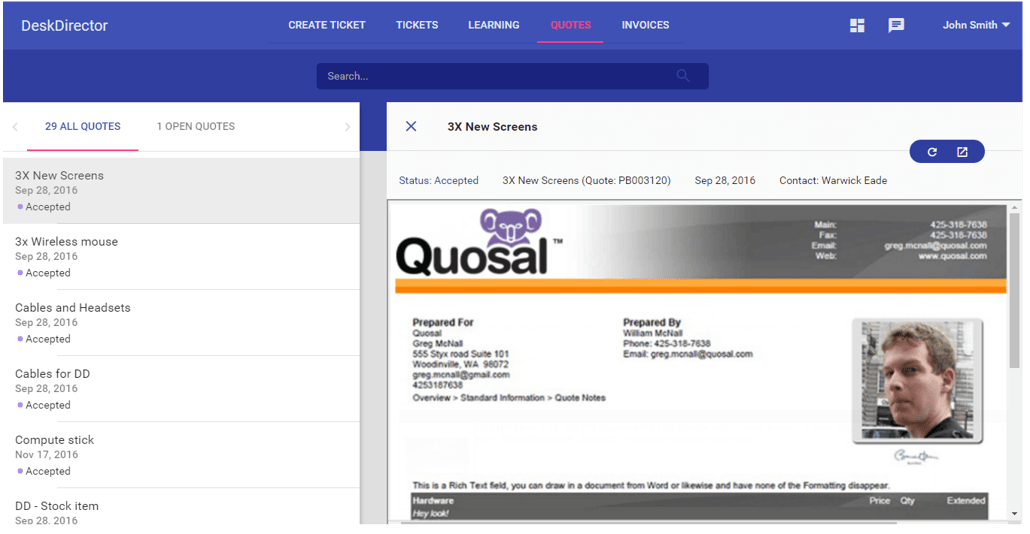Go to Create Ticket tab
The height and width of the screenshot is (534, 1030).
coord(326,25)
